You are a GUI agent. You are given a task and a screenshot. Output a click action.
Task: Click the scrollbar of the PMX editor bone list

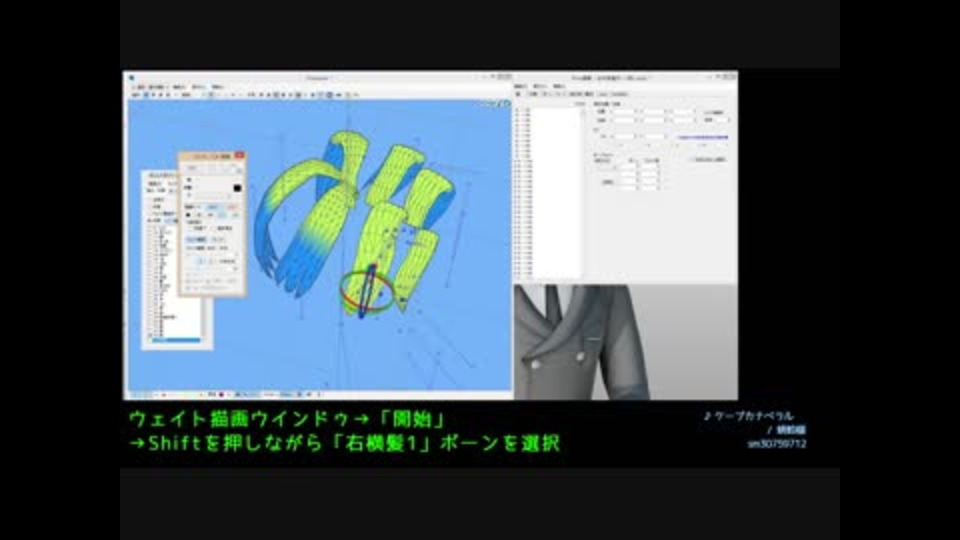[x=582, y=193]
